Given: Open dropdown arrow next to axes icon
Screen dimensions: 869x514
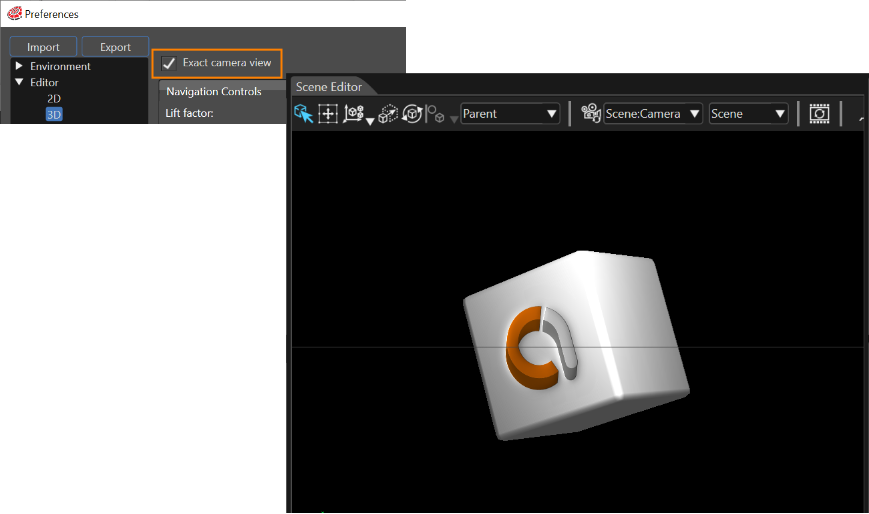Looking at the screenshot, I should pos(370,121).
